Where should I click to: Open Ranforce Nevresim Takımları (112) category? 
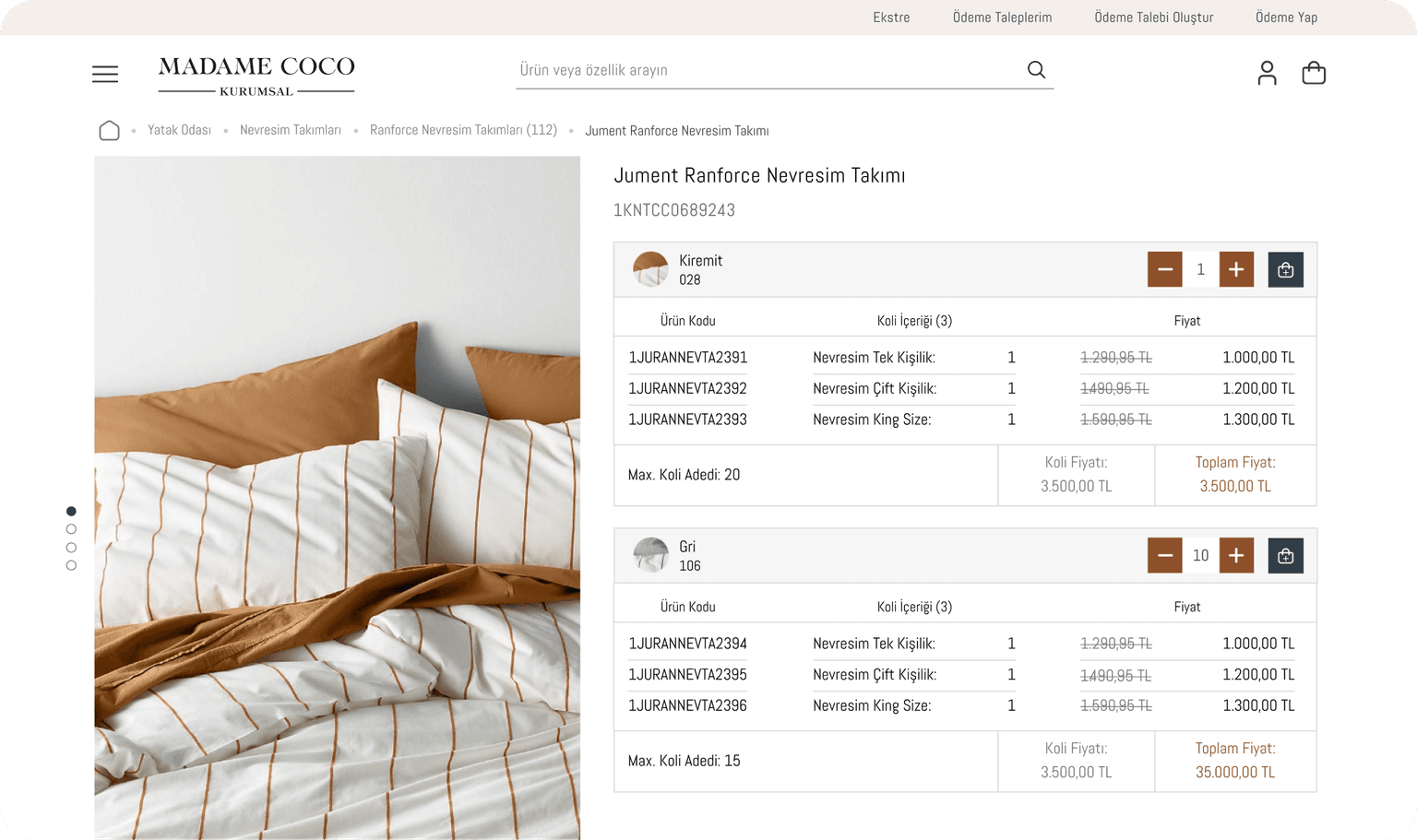[463, 130]
